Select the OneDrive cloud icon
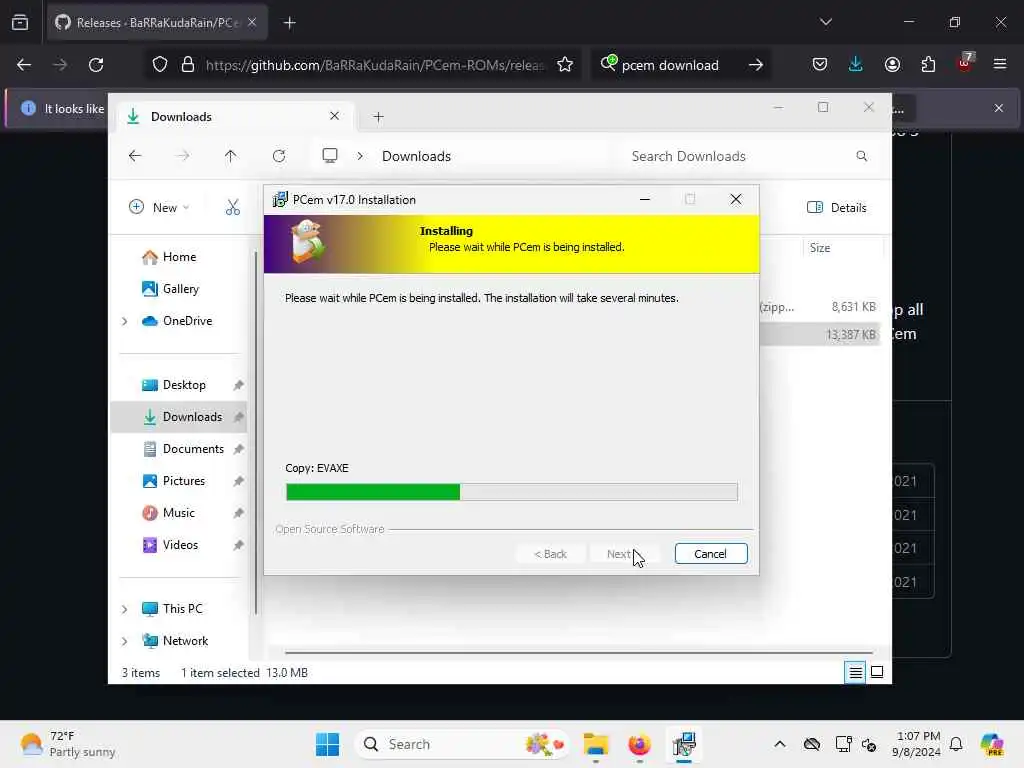This screenshot has height=768, width=1024. [150, 321]
